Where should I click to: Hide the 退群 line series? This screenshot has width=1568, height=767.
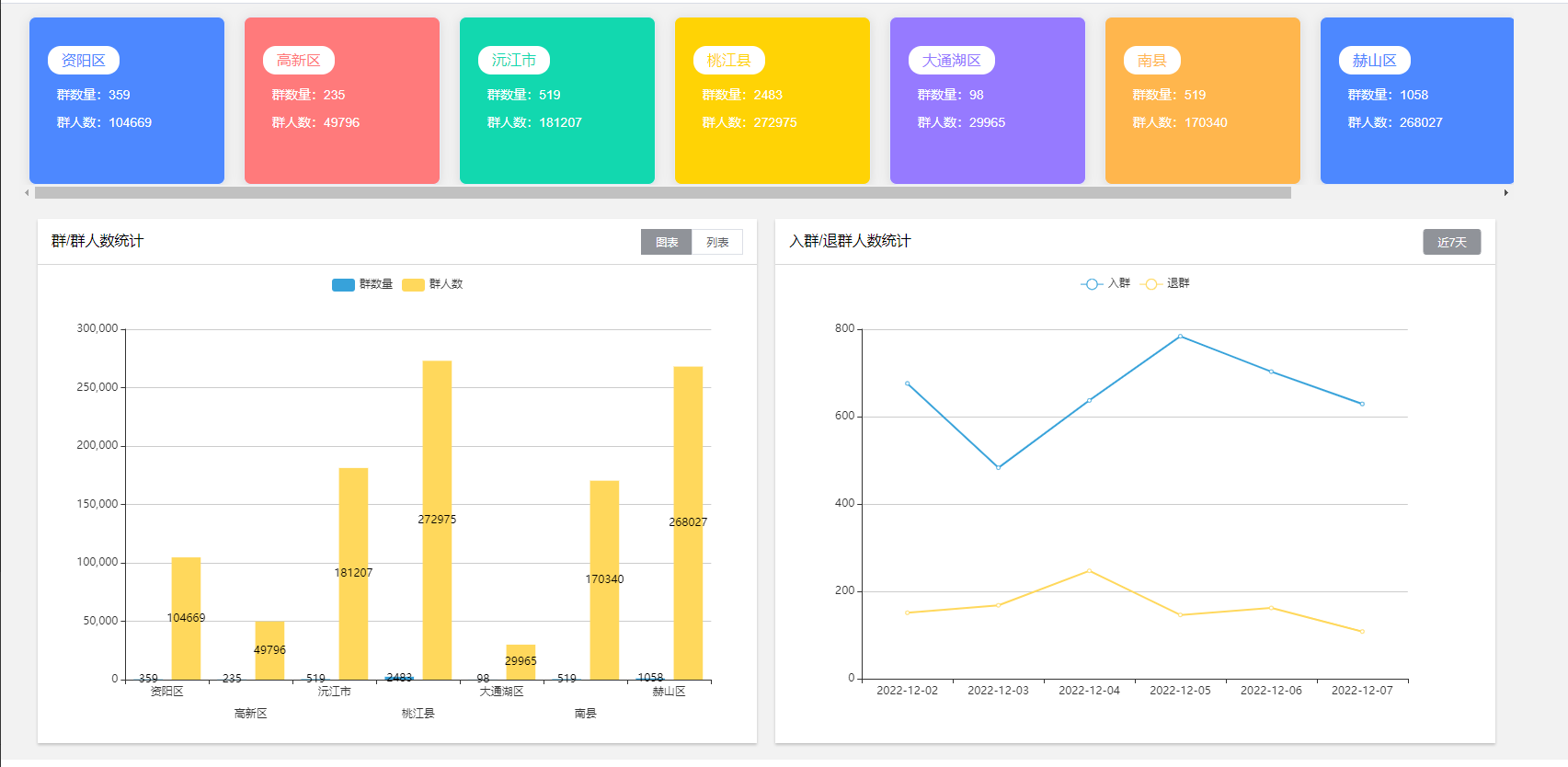1165,283
